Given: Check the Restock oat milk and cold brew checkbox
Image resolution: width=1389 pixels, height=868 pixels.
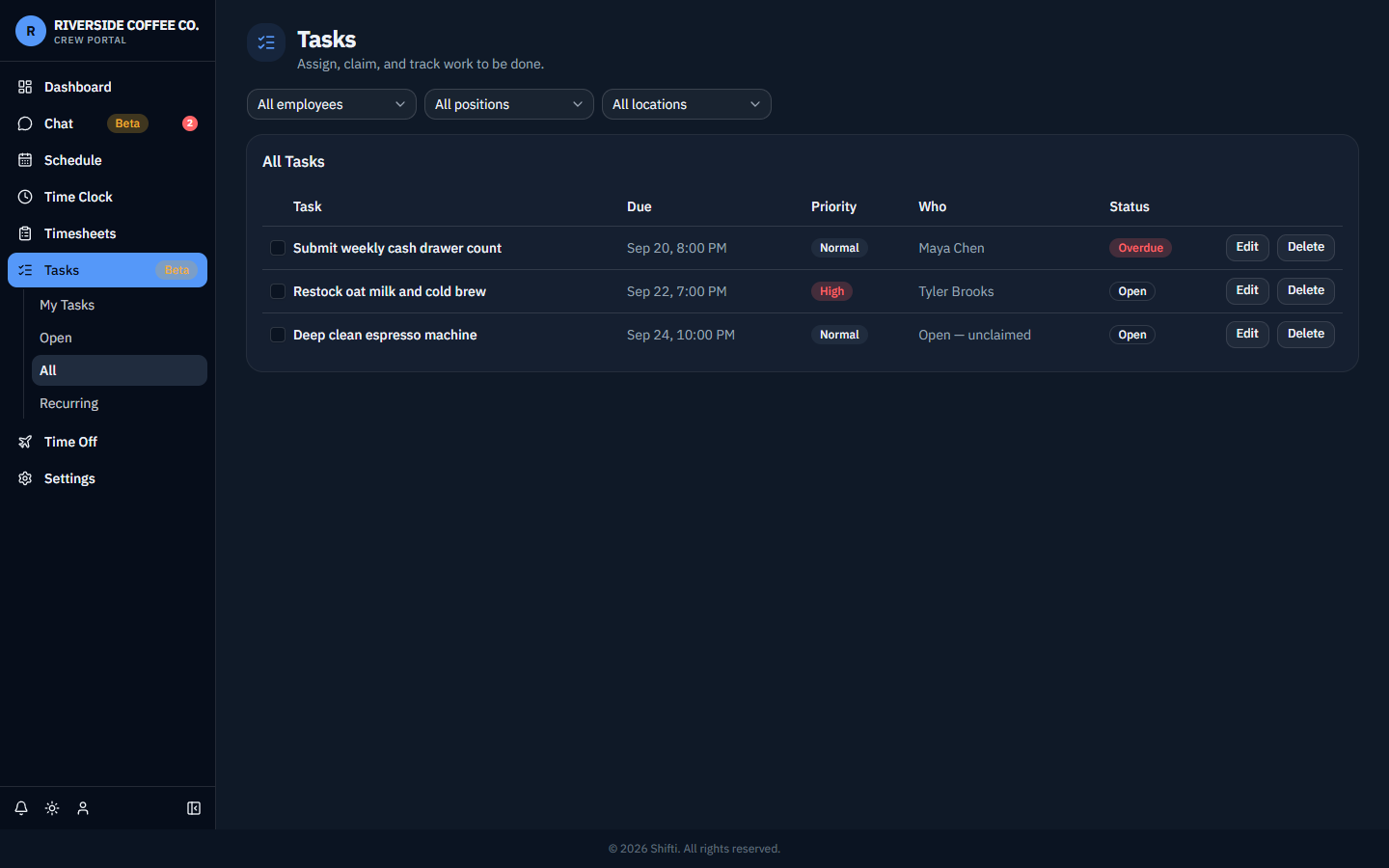Looking at the screenshot, I should click(278, 291).
